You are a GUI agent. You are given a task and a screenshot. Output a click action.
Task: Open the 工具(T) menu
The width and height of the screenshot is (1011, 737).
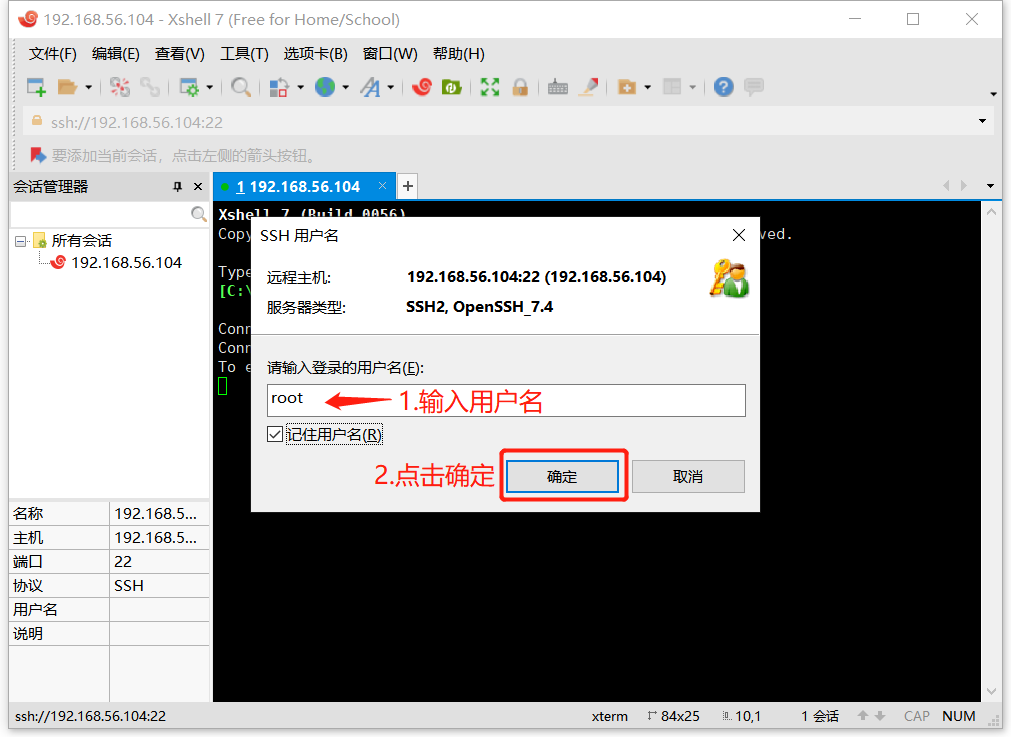(x=244, y=53)
